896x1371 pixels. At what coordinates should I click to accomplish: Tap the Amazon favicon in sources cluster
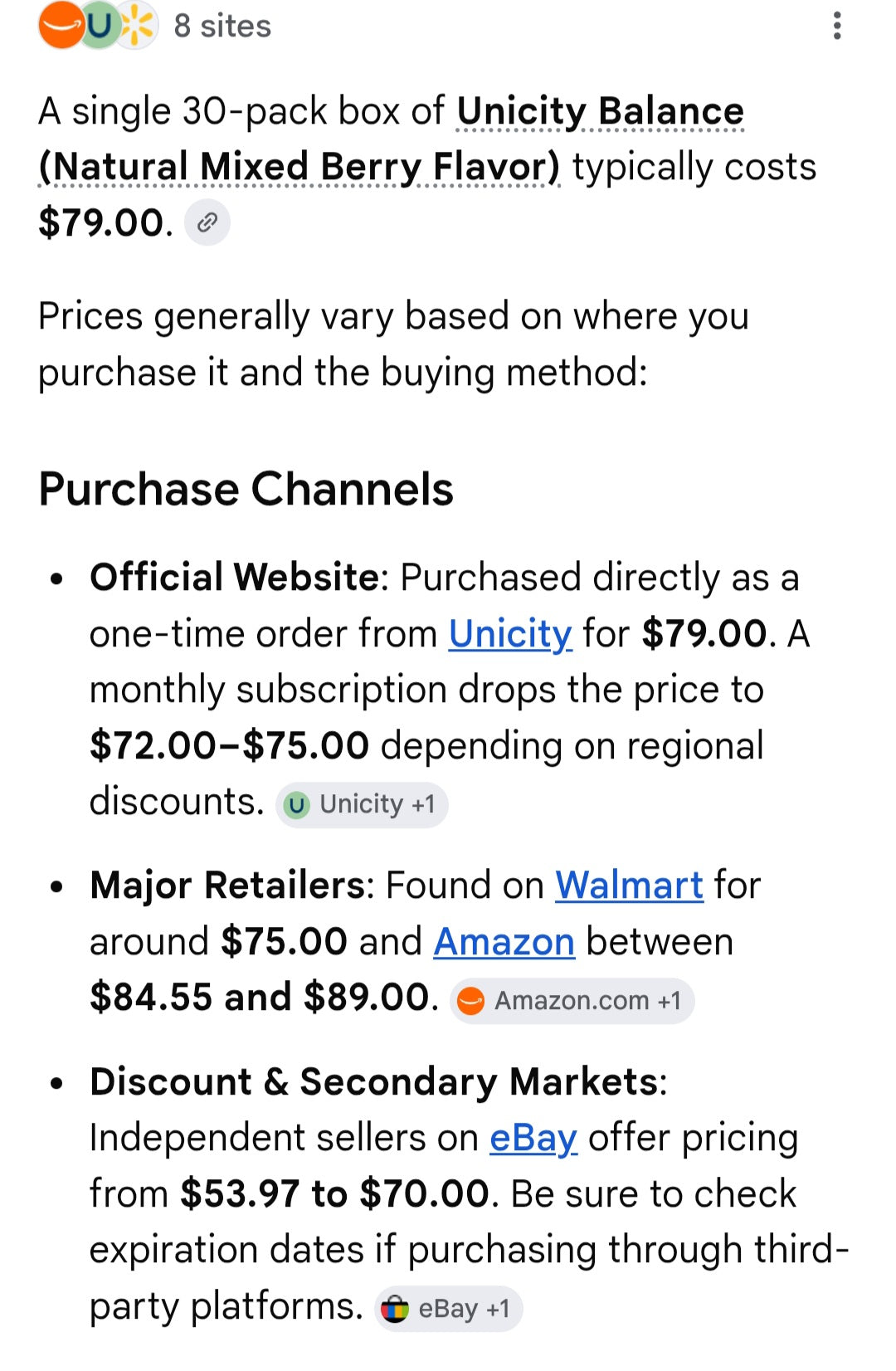[61, 26]
